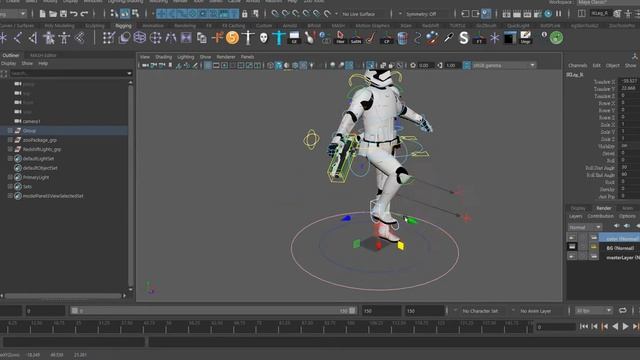Select camera1 in the Outliner
Screen dimensions: 640x360
(31, 121)
